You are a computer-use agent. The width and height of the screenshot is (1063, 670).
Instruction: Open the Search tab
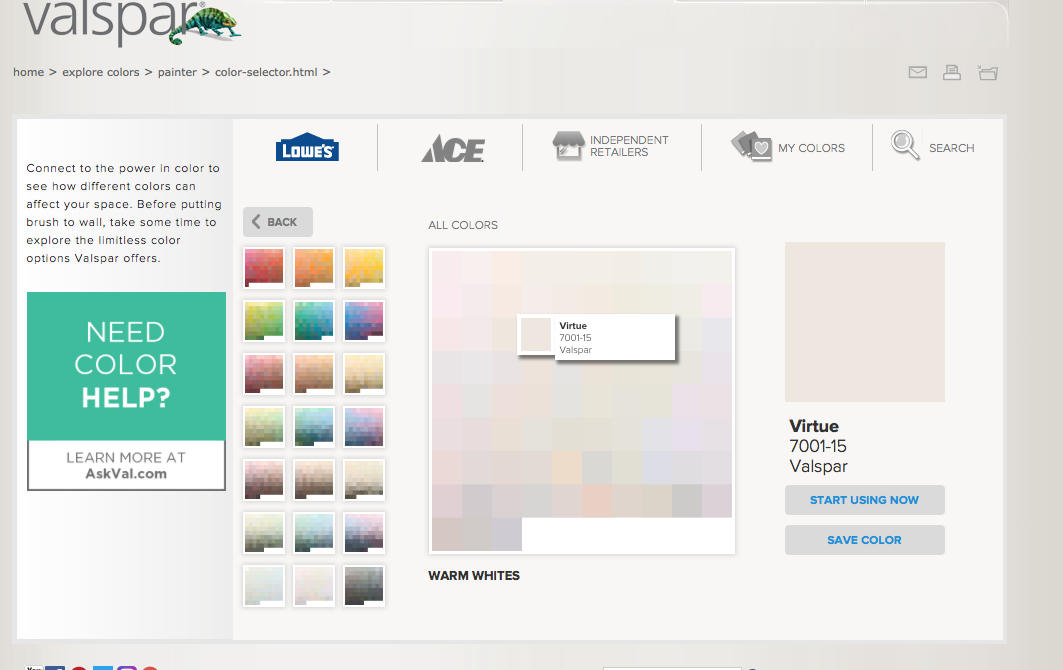tap(933, 146)
